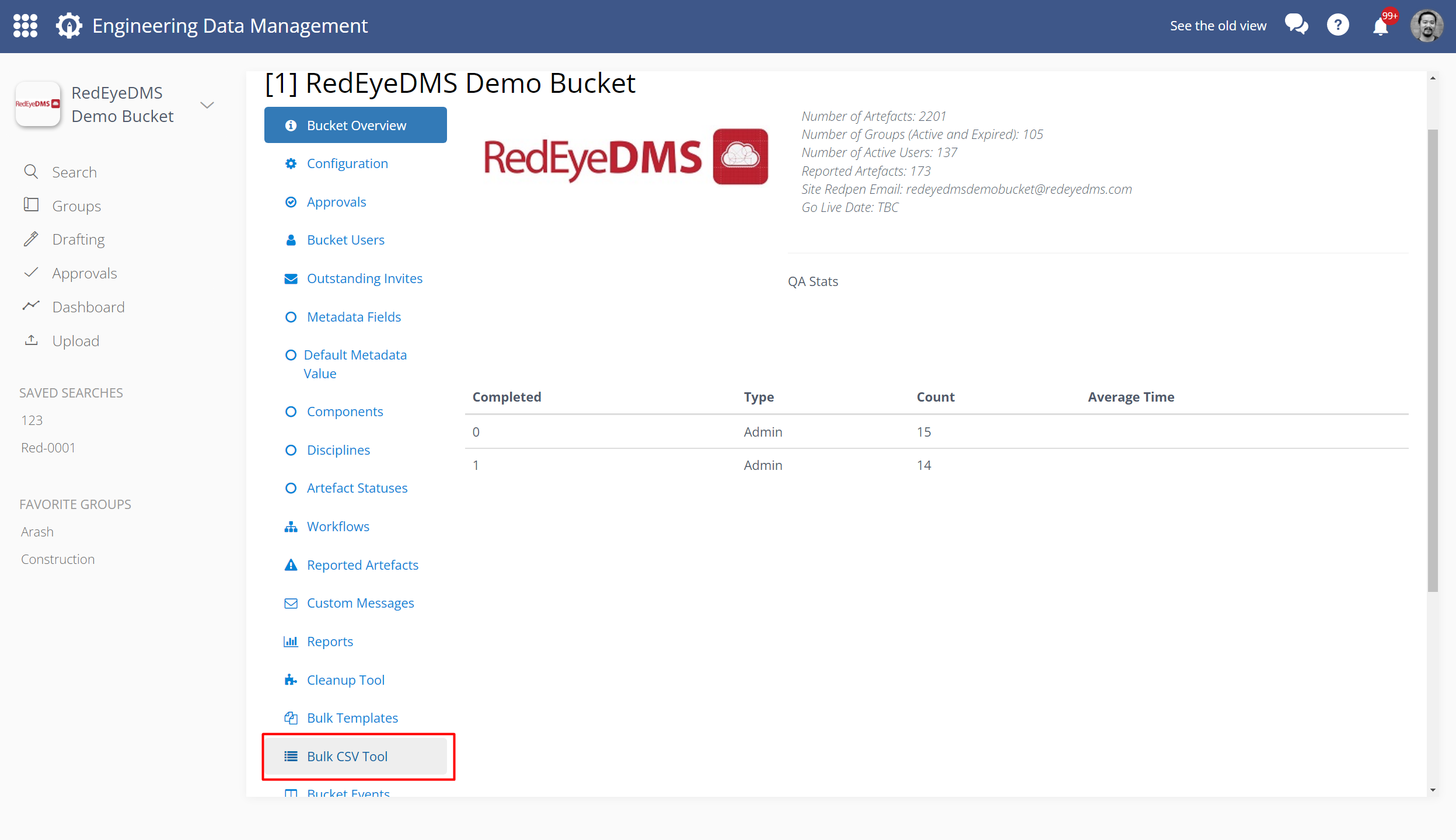Click scrollbar down arrow of main panel

pyautogui.click(x=1433, y=790)
